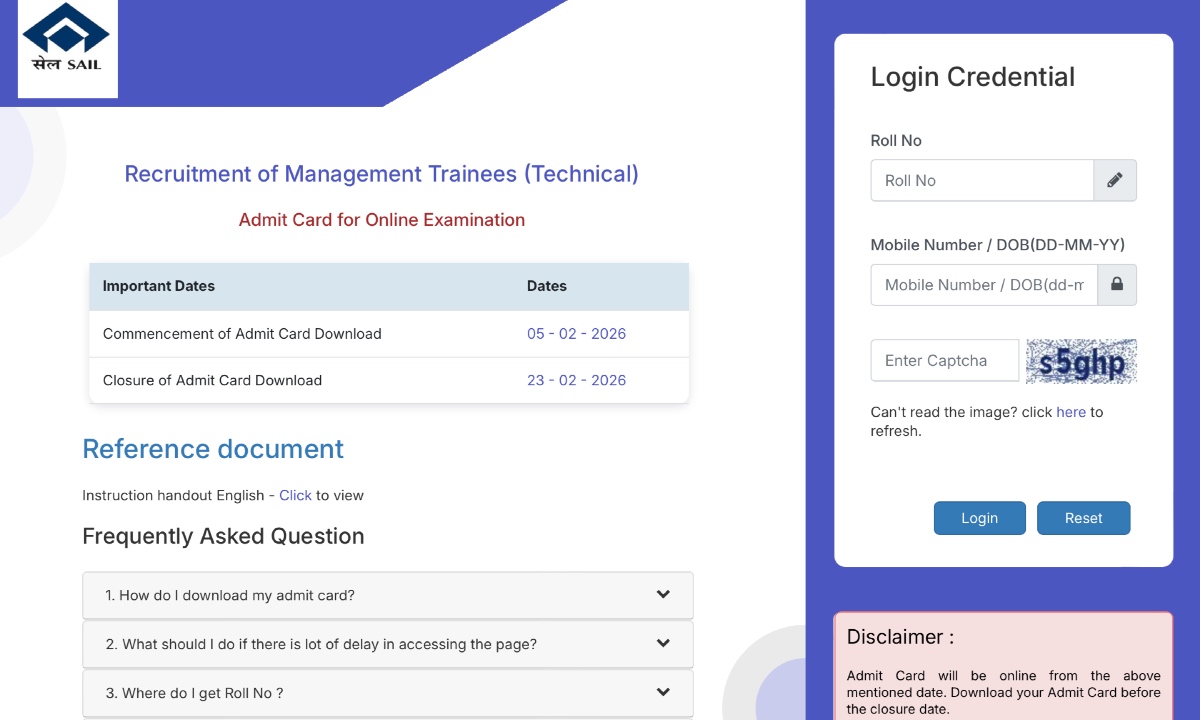The height and width of the screenshot is (720, 1200).
Task: Click the Mobile Number / DOB input field
Action: [983, 285]
